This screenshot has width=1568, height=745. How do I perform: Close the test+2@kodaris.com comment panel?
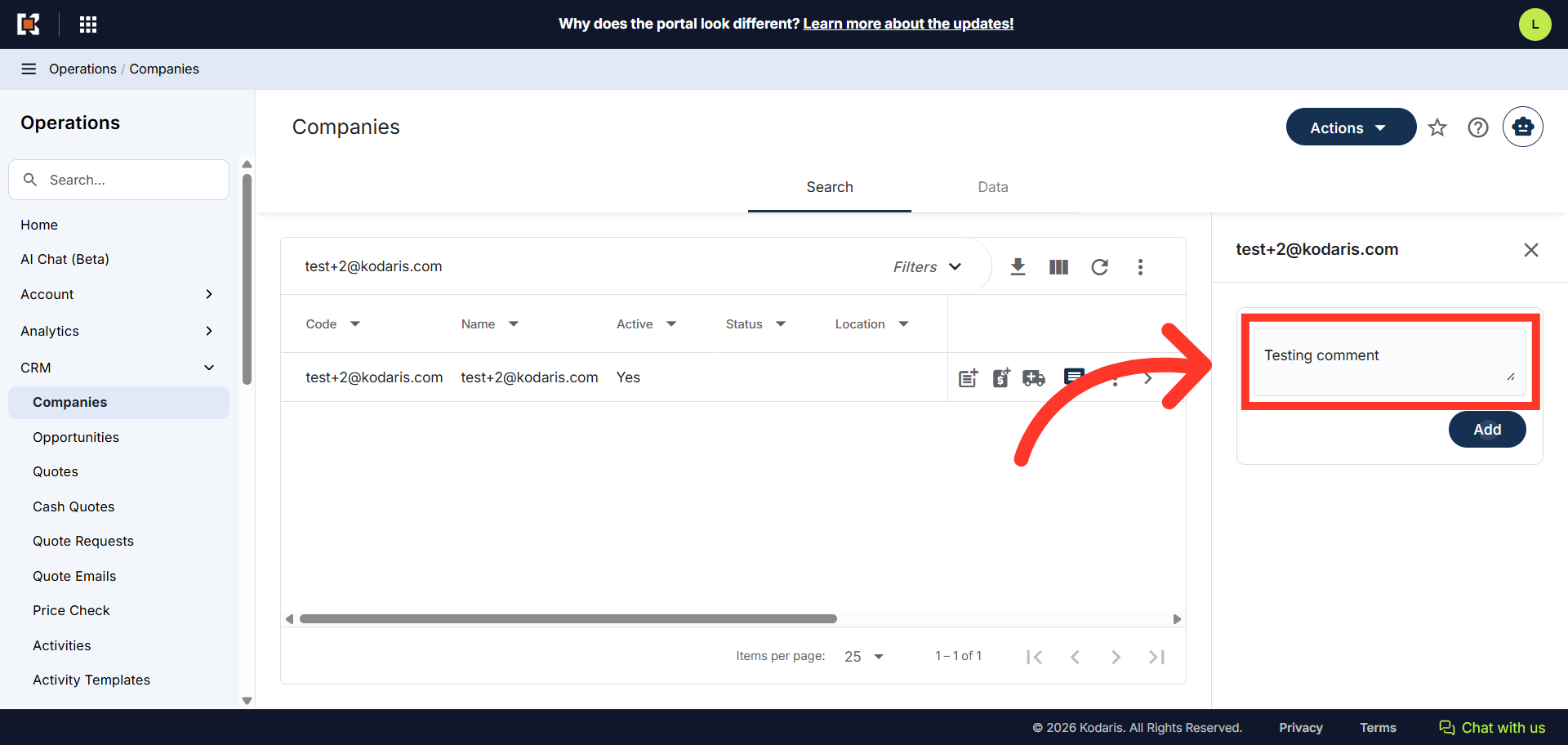point(1531,250)
